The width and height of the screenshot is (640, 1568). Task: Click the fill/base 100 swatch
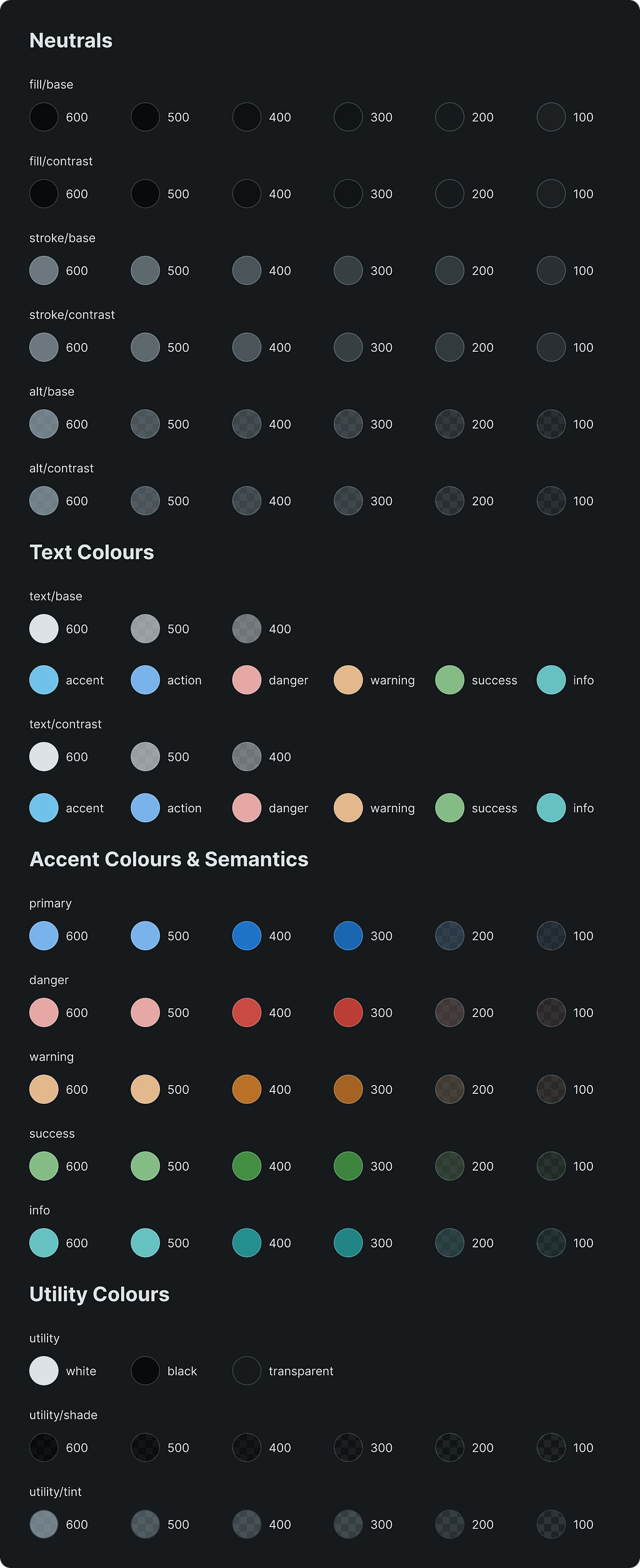551,117
